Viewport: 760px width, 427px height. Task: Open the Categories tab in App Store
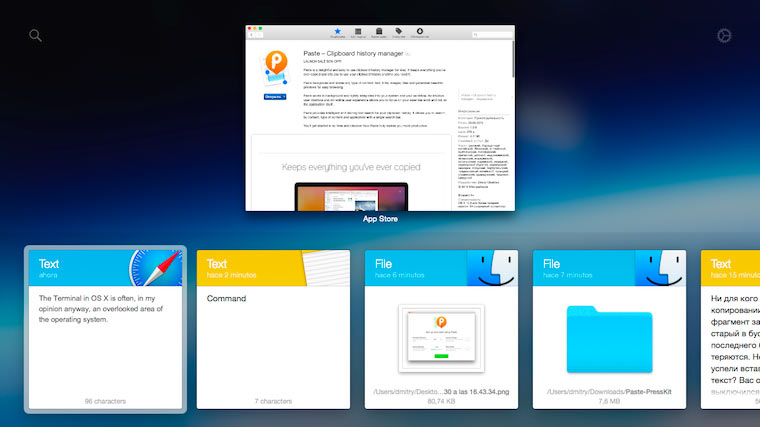coord(379,32)
